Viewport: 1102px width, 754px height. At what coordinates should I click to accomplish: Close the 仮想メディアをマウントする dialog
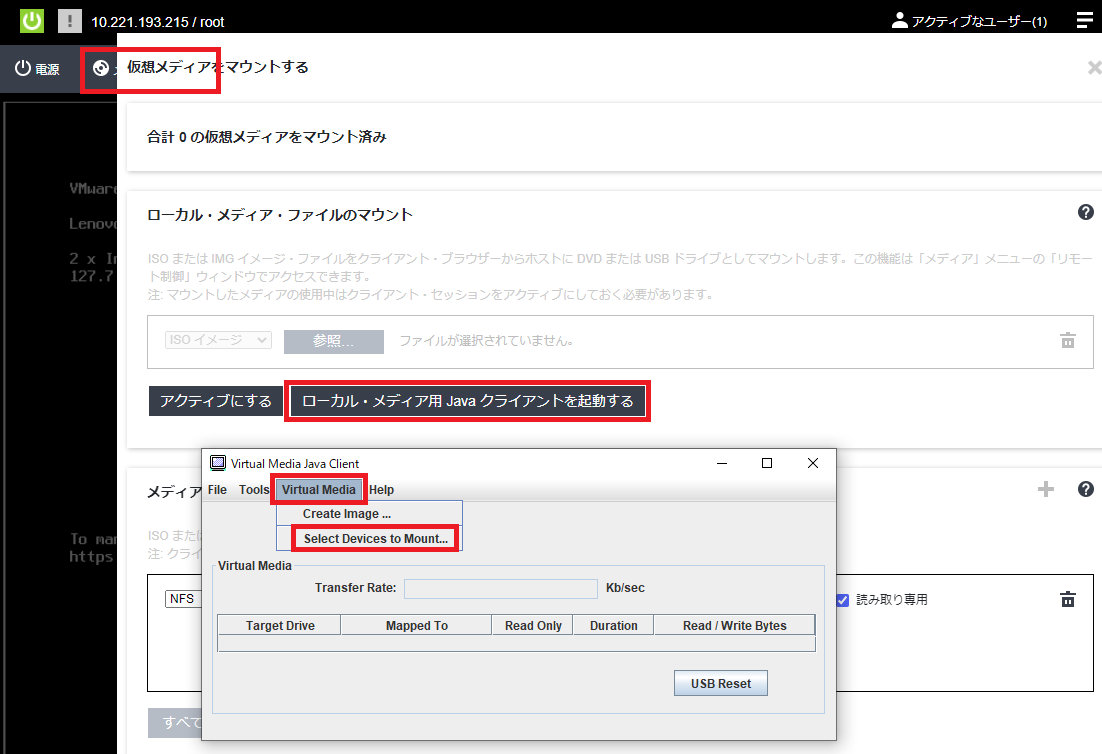tap(1094, 67)
